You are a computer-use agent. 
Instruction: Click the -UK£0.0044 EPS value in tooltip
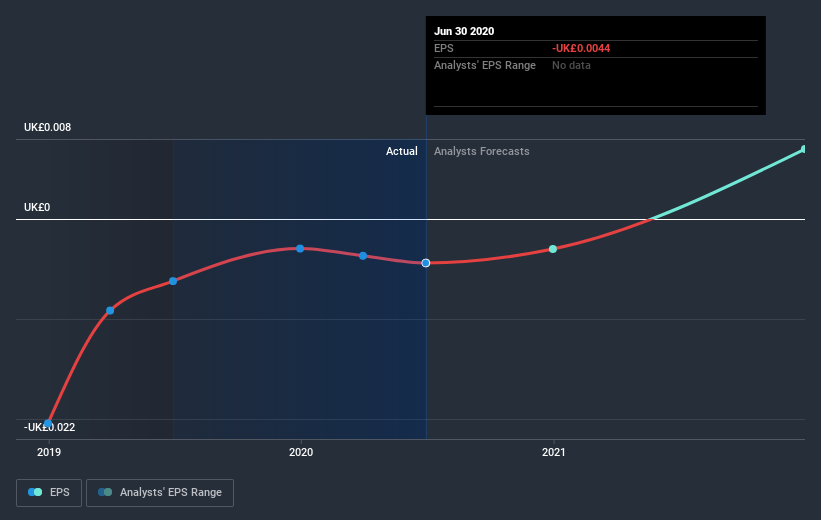[581, 48]
